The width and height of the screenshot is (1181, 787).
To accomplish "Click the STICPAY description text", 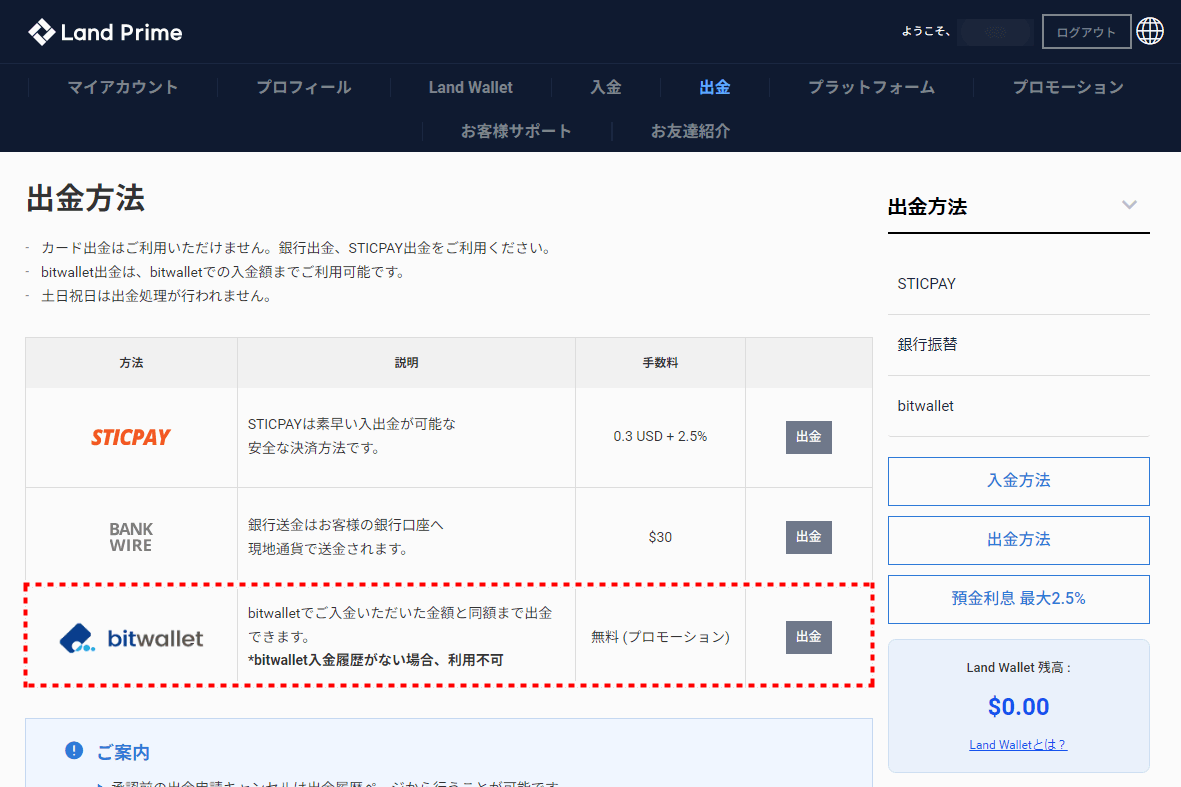I will click(352, 436).
